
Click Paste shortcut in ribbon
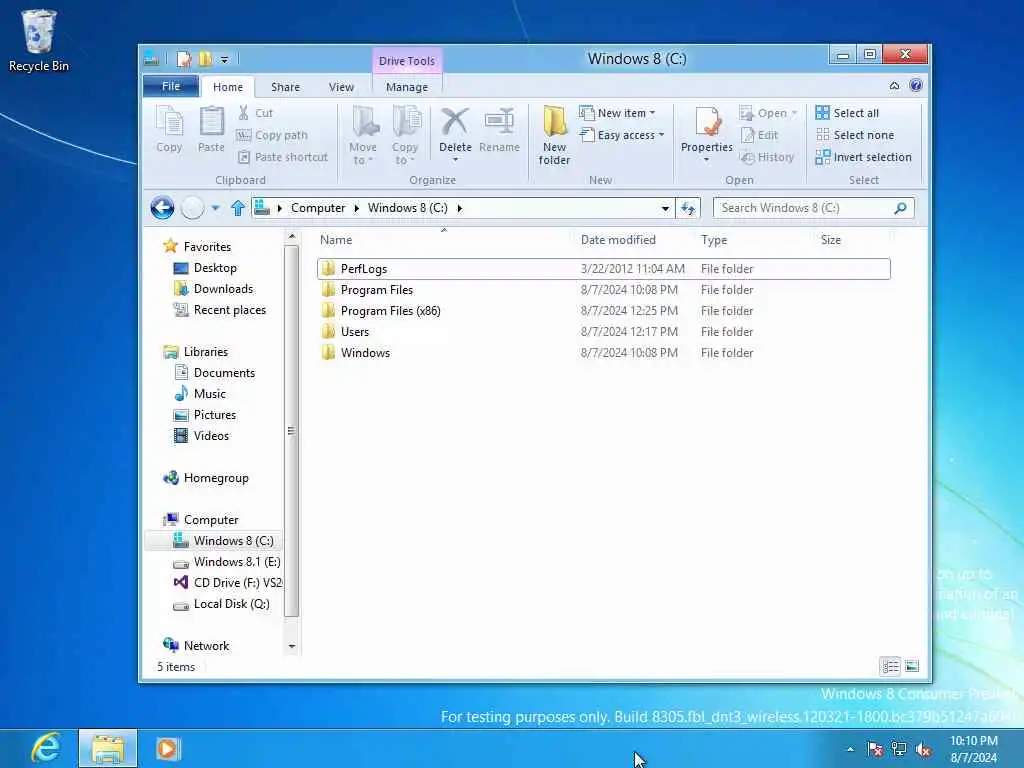pyautogui.click(x=283, y=157)
